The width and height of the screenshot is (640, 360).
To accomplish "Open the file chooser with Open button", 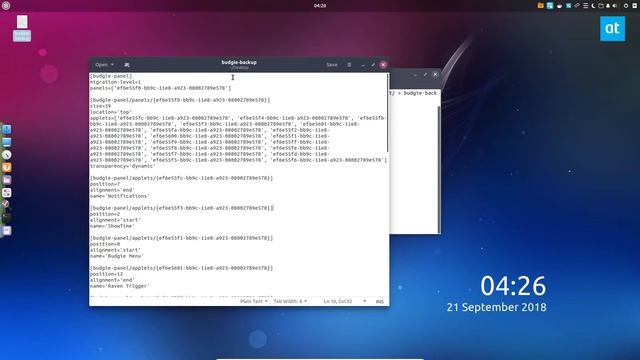I will 104,64.
